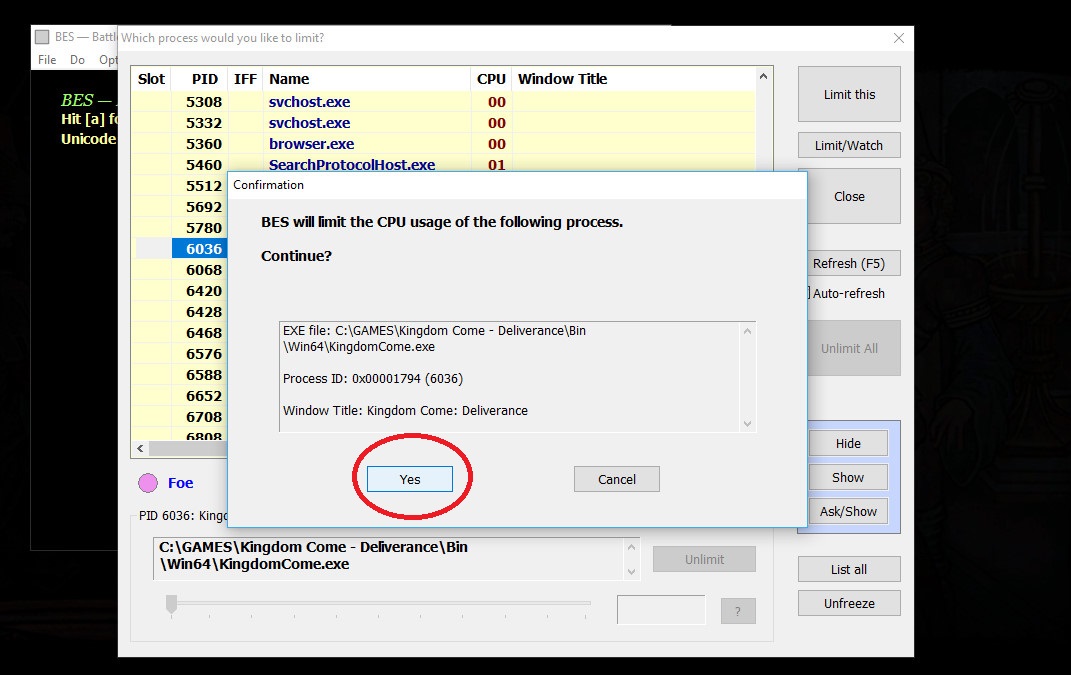
Task: Sort by the Window Title column header
Action: tap(634, 79)
